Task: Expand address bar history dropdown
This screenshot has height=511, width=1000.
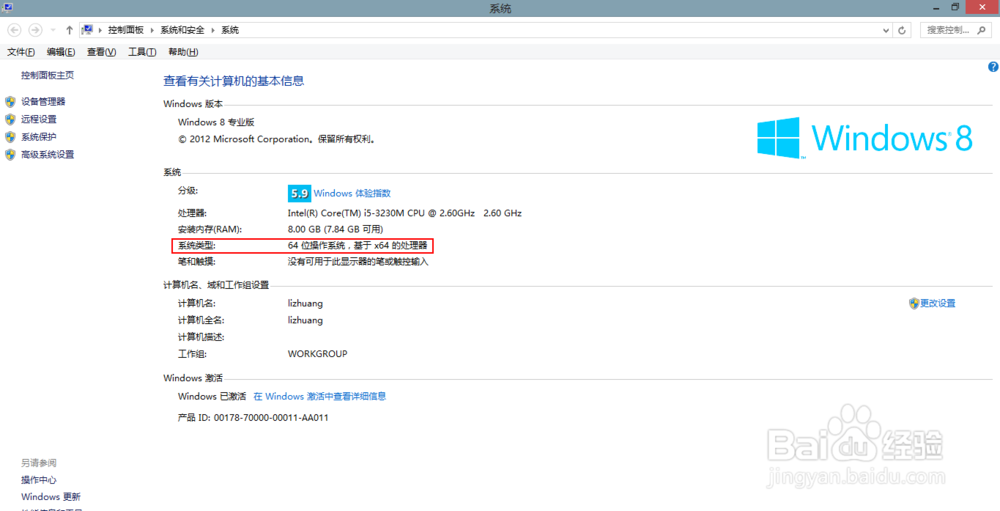Action: point(886,30)
